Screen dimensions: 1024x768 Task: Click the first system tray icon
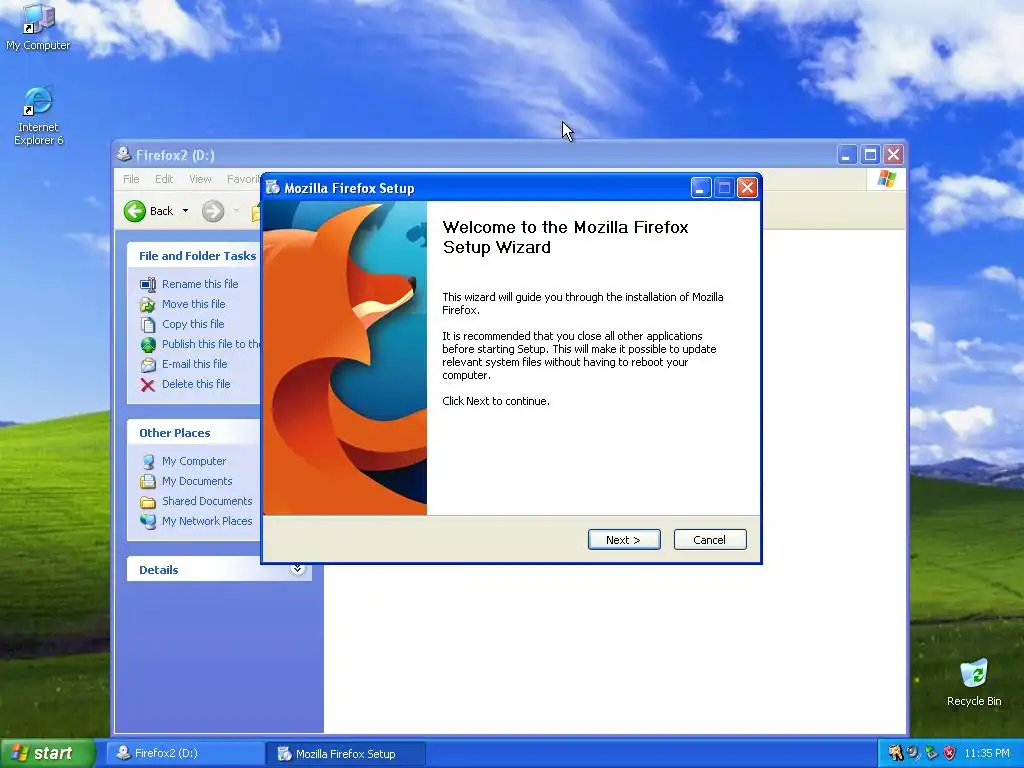coord(895,753)
